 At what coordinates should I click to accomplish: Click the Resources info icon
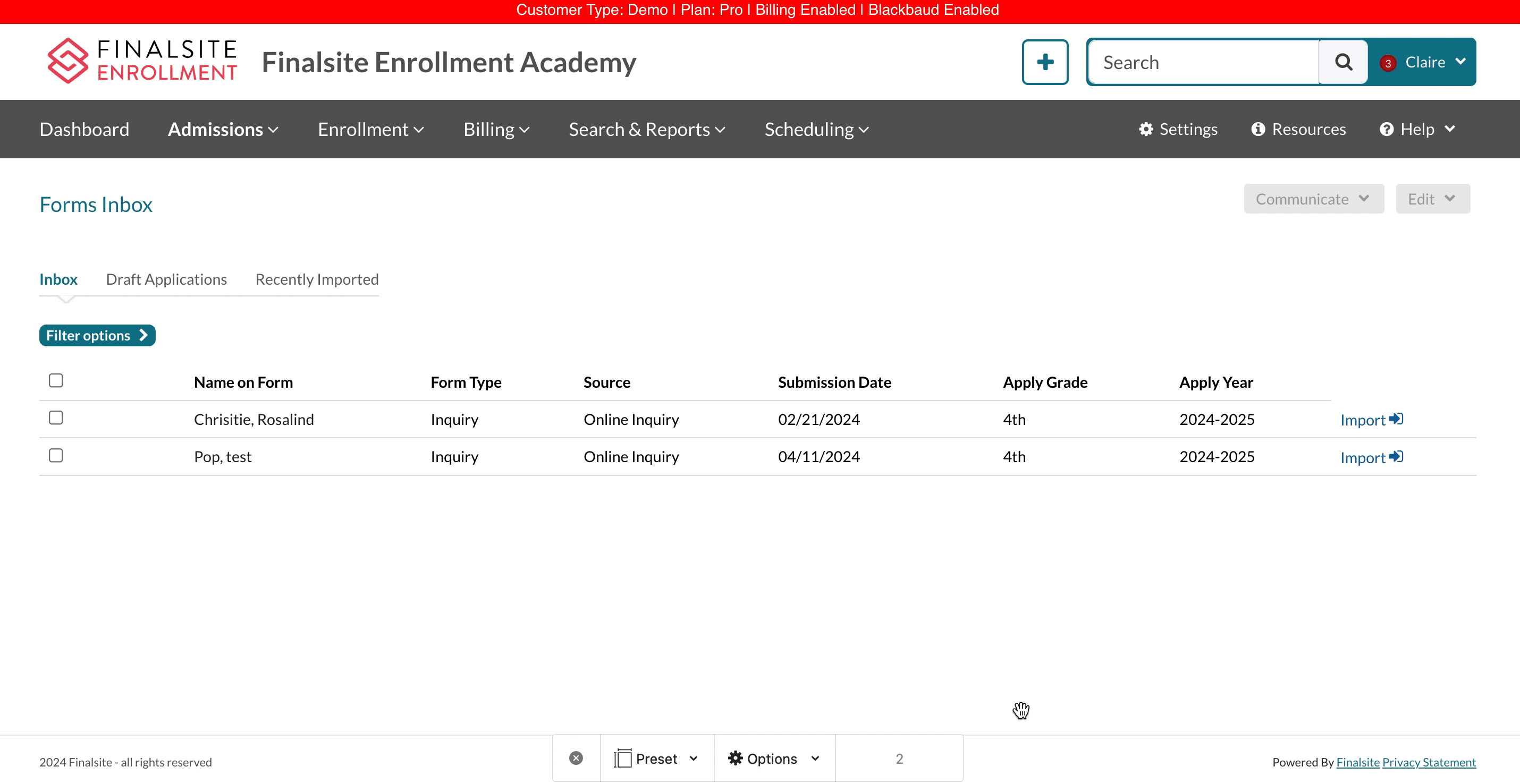(x=1257, y=128)
